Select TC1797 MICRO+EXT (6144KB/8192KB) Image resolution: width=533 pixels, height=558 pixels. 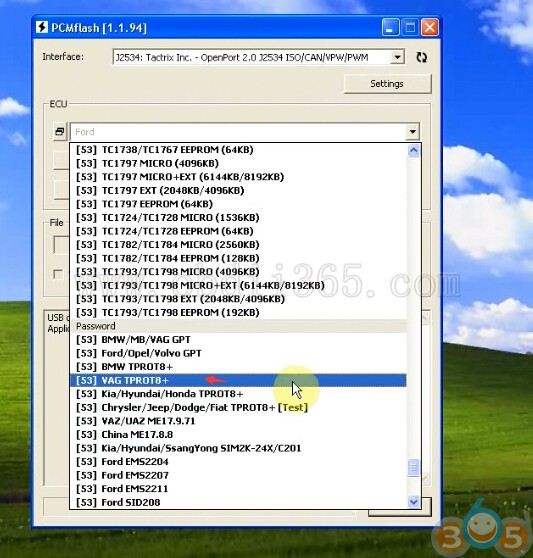point(238,177)
